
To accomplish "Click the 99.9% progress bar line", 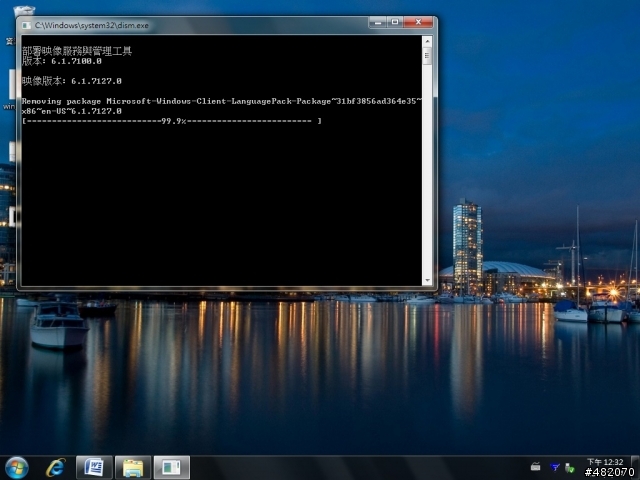I will click(172, 121).
